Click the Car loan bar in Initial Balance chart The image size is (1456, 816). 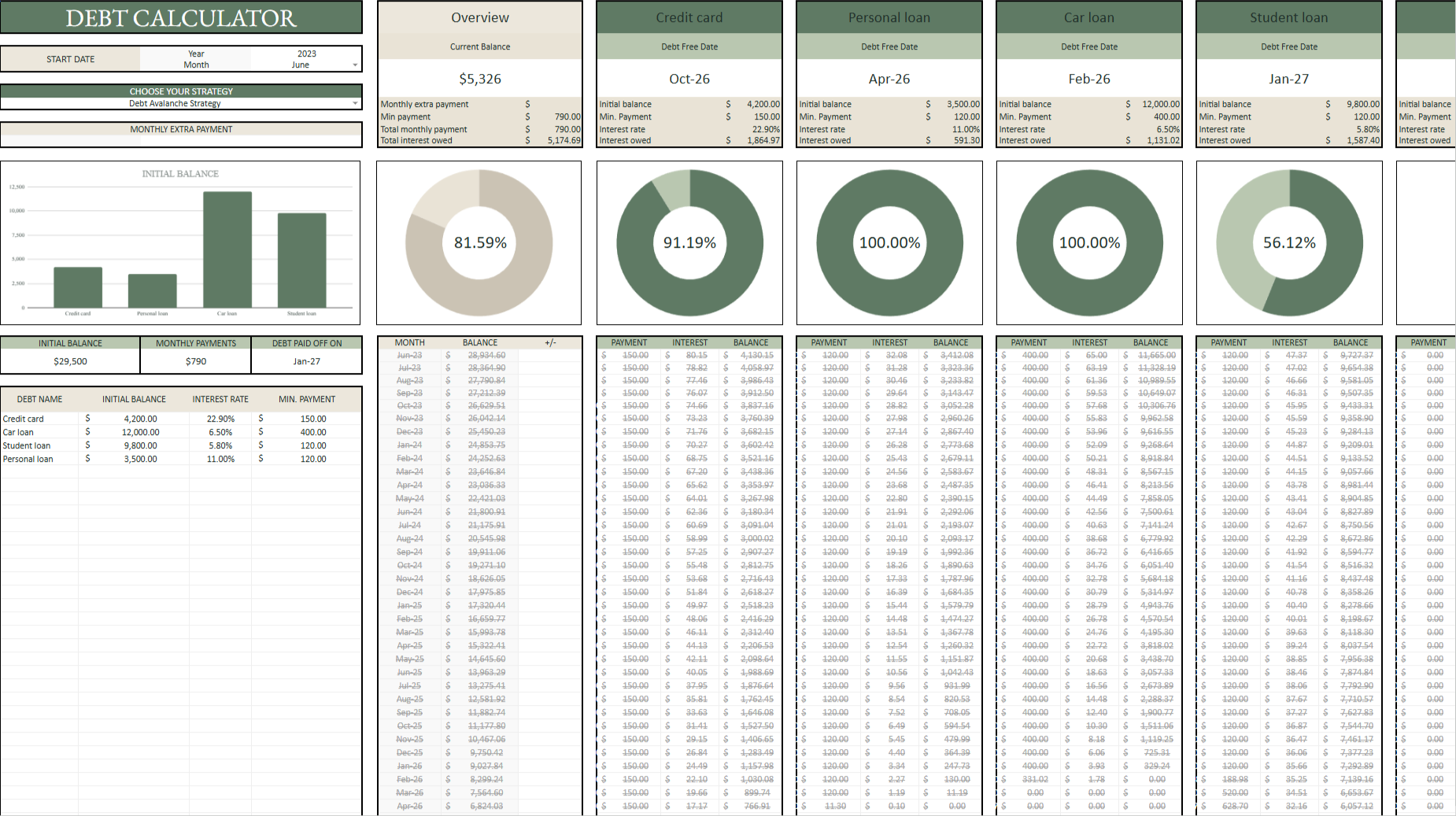point(227,249)
